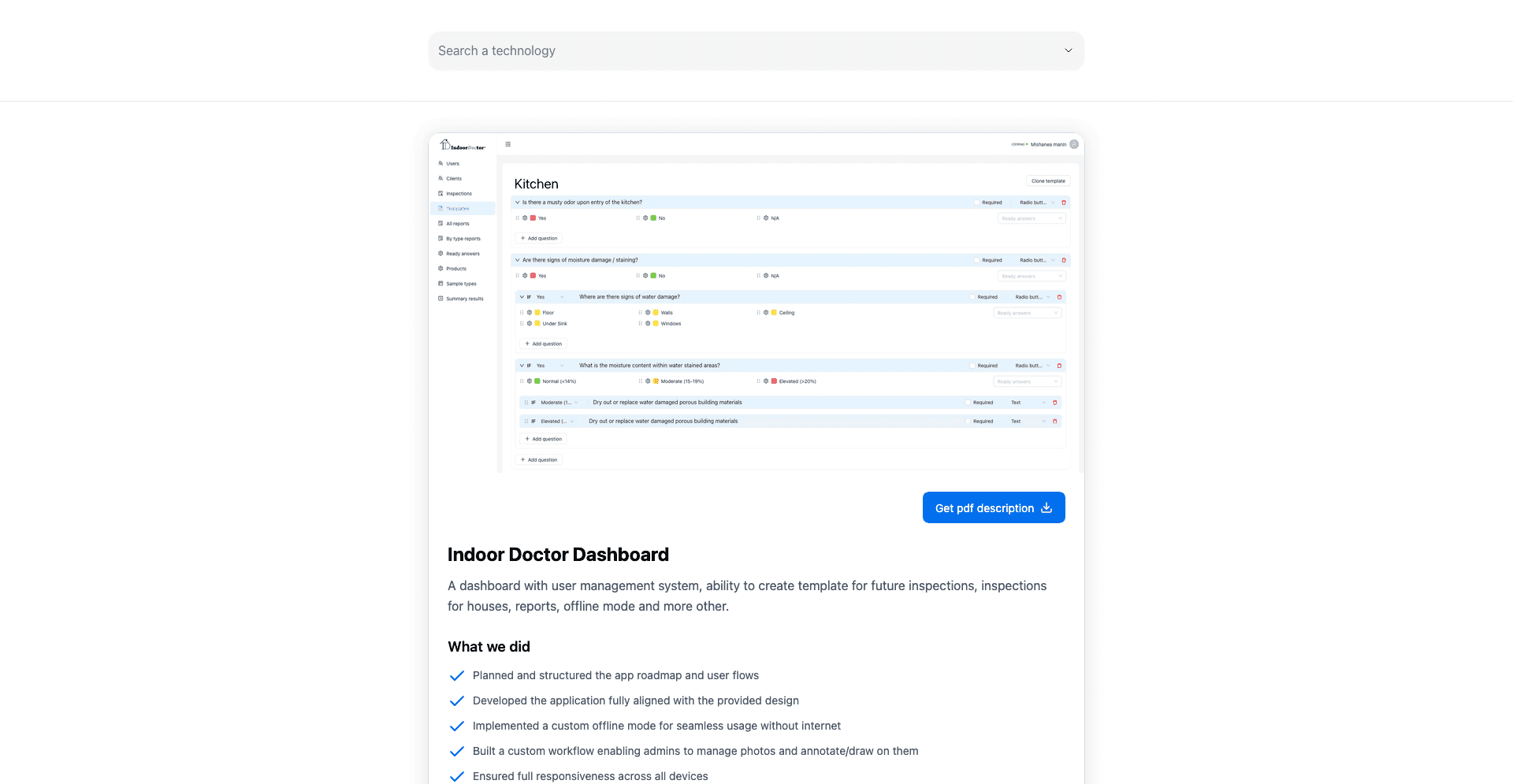
Task: Click the sidebar collapse menu icon
Action: 508,144
